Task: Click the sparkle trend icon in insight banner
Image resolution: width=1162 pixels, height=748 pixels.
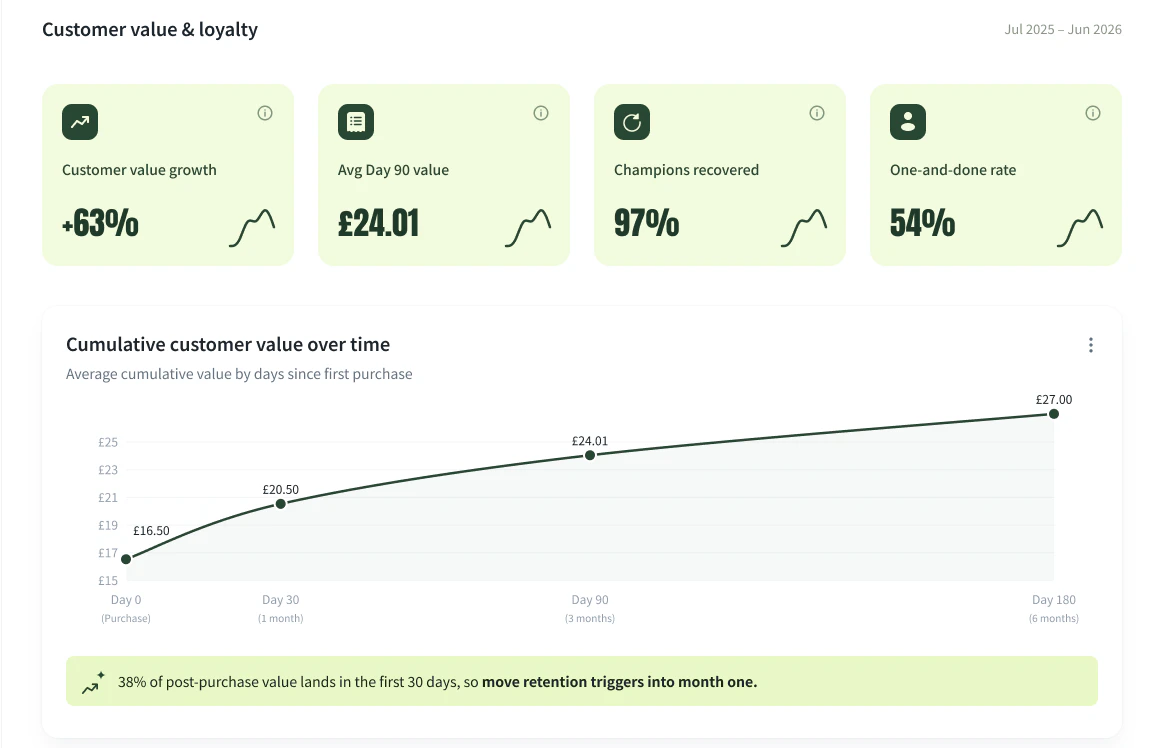Action: point(93,683)
